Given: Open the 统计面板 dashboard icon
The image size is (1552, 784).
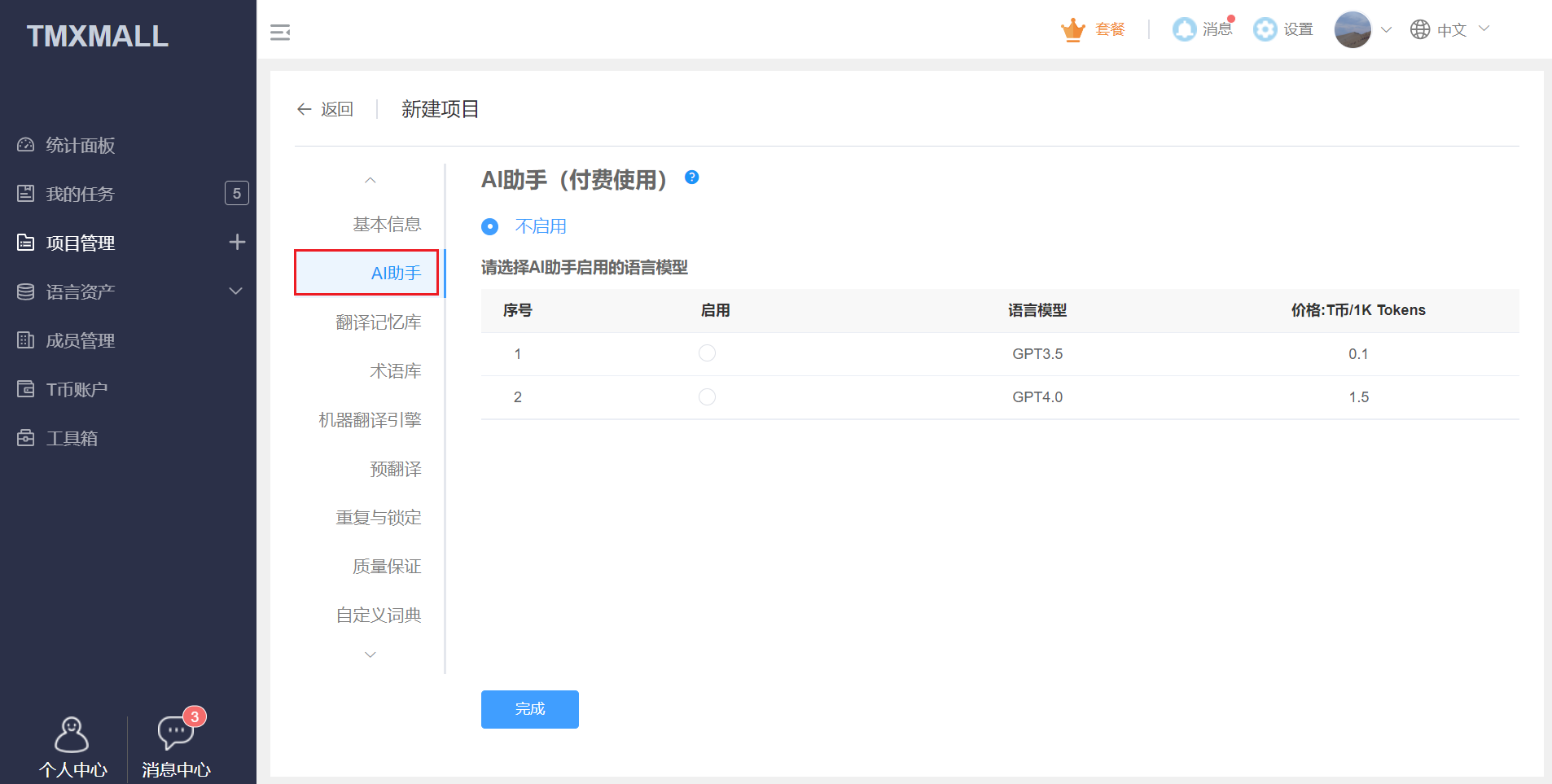Looking at the screenshot, I should pyautogui.click(x=24, y=145).
